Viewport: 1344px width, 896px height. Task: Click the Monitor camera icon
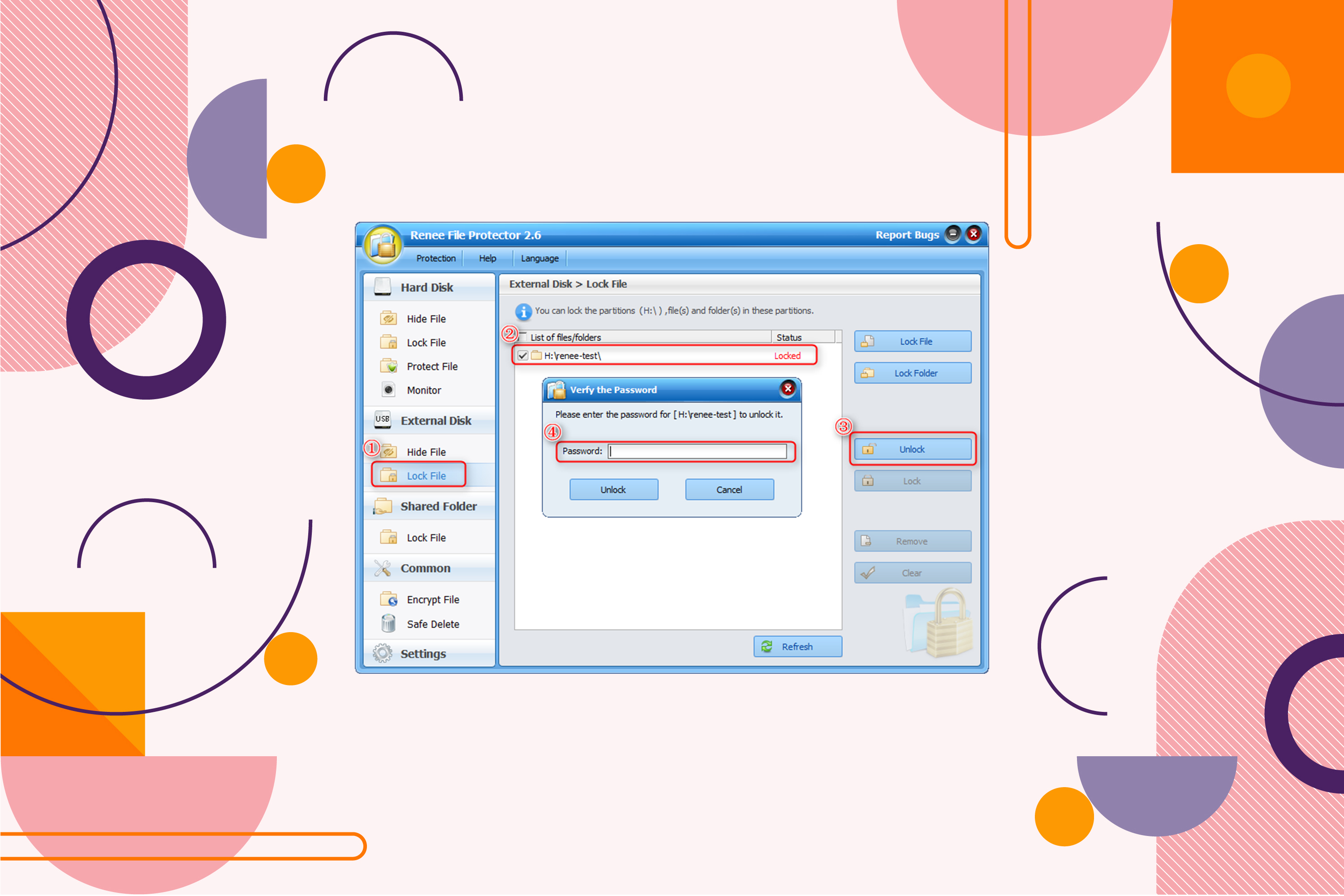click(x=388, y=390)
